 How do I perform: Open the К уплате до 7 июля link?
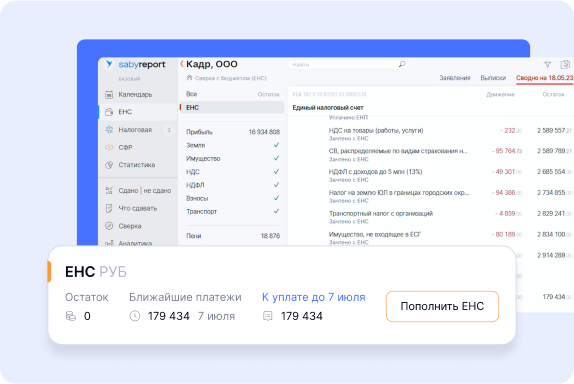coord(313,297)
